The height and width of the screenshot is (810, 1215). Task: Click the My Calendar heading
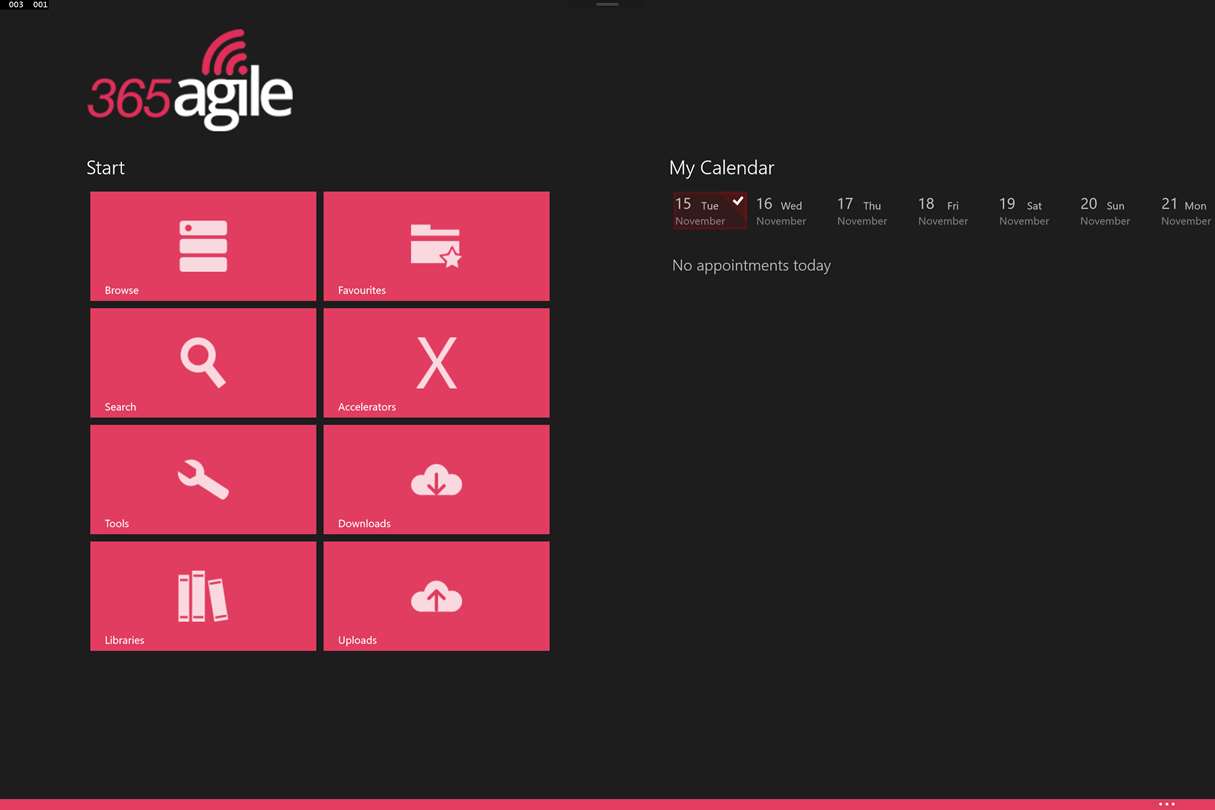(721, 168)
